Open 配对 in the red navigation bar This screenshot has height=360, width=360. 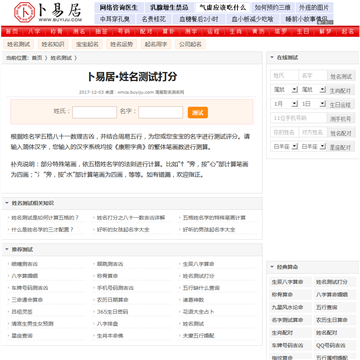click(x=146, y=32)
